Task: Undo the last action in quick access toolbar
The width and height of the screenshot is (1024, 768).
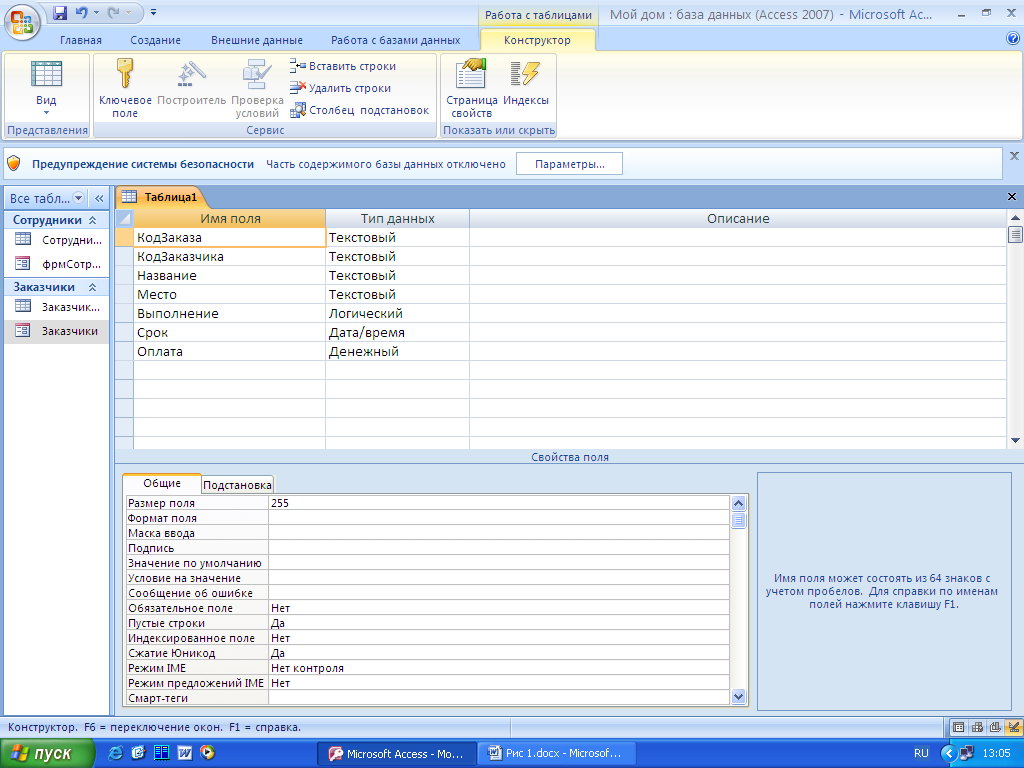Action: pyautogui.click(x=82, y=12)
